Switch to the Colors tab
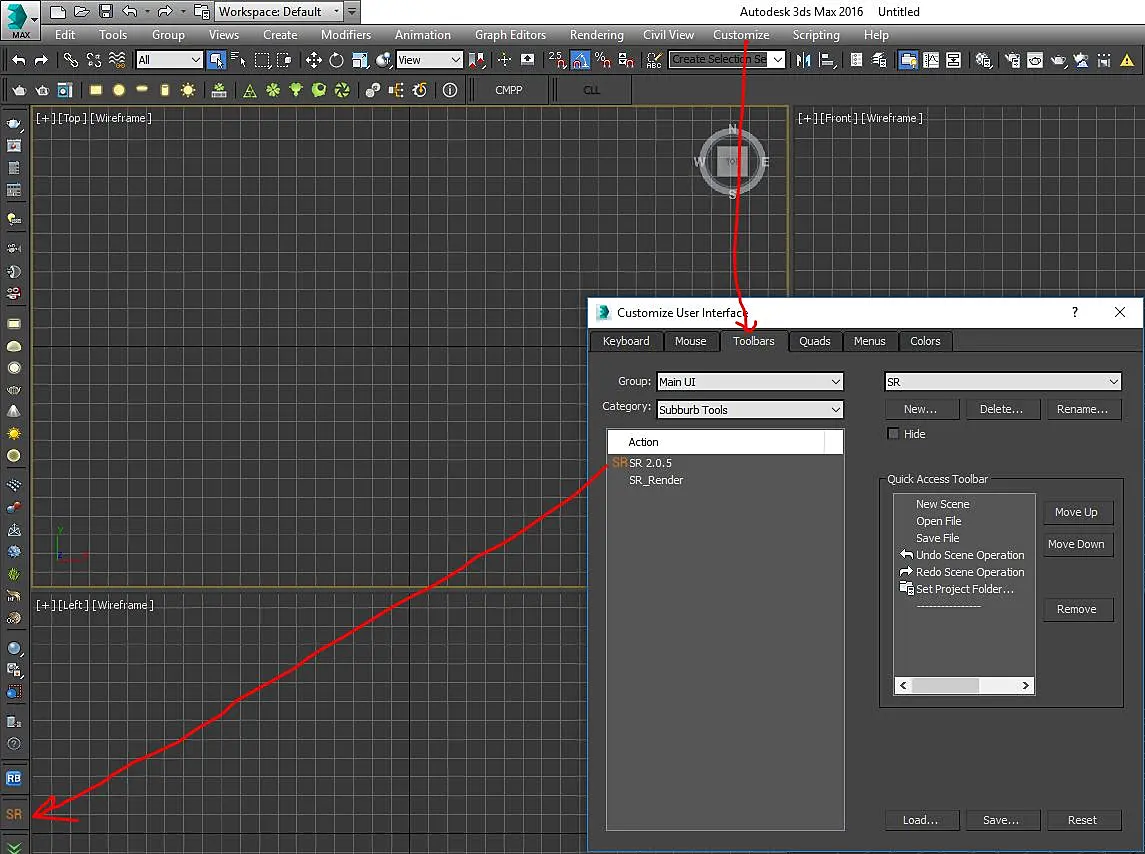 [x=924, y=341]
